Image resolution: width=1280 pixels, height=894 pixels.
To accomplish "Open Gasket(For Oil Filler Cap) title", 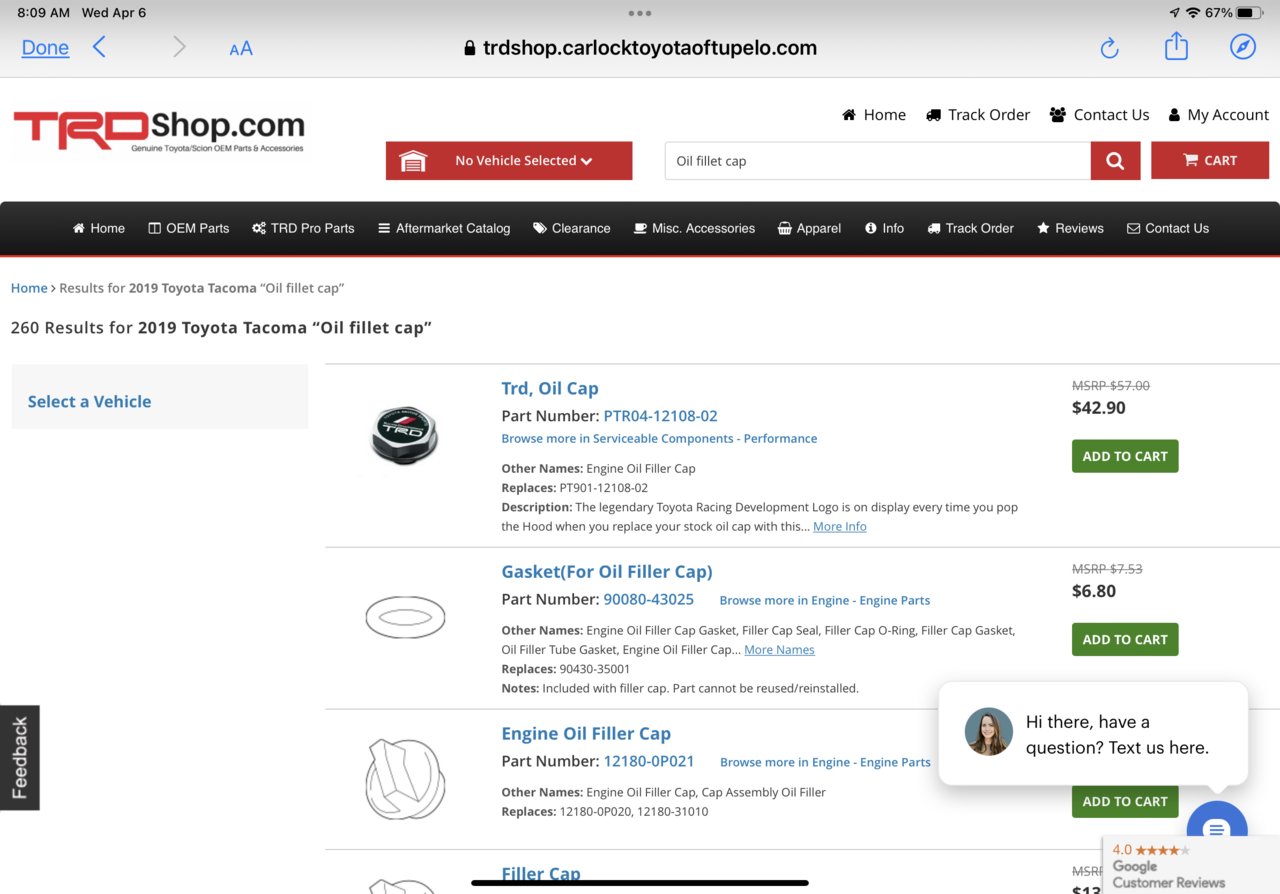I will click(607, 572).
